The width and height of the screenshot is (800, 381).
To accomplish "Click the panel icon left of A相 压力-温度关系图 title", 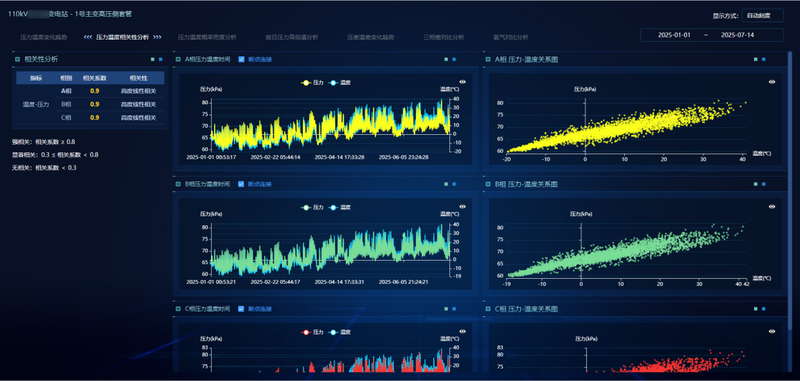I will [489, 60].
